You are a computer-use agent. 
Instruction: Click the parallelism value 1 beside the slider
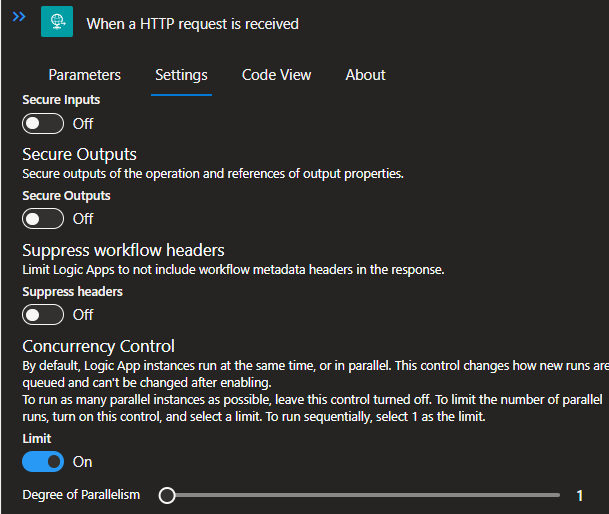click(x=579, y=496)
